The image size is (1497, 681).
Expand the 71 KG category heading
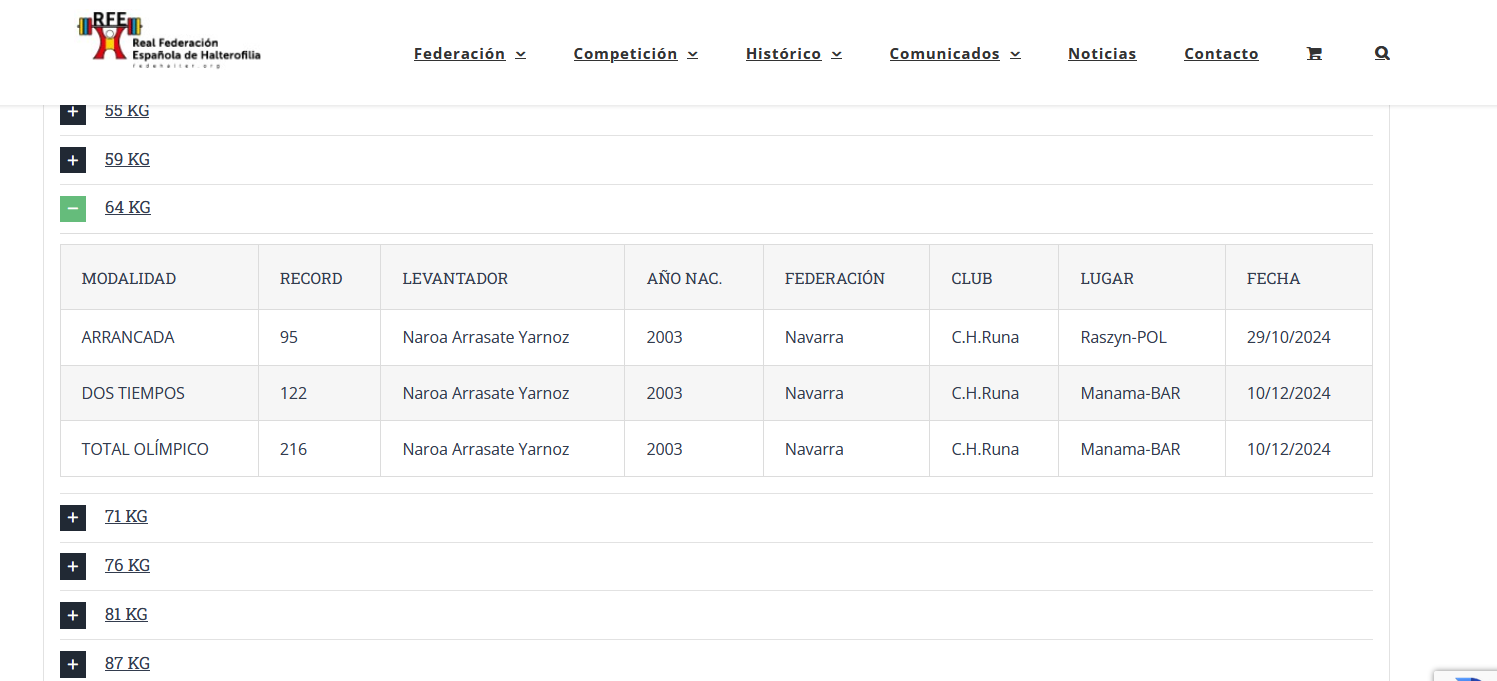click(126, 517)
